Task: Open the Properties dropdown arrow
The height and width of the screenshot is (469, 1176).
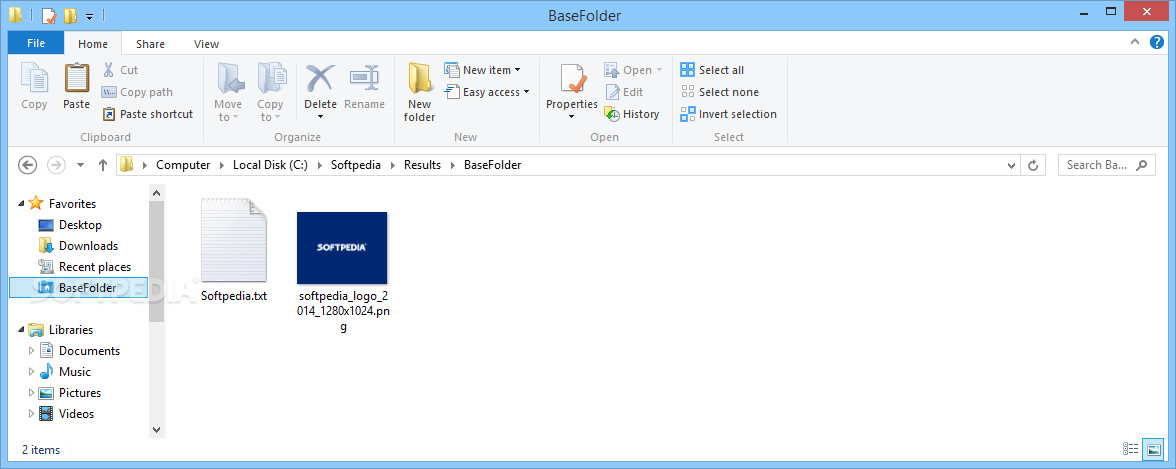Action: [x=572, y=116]
